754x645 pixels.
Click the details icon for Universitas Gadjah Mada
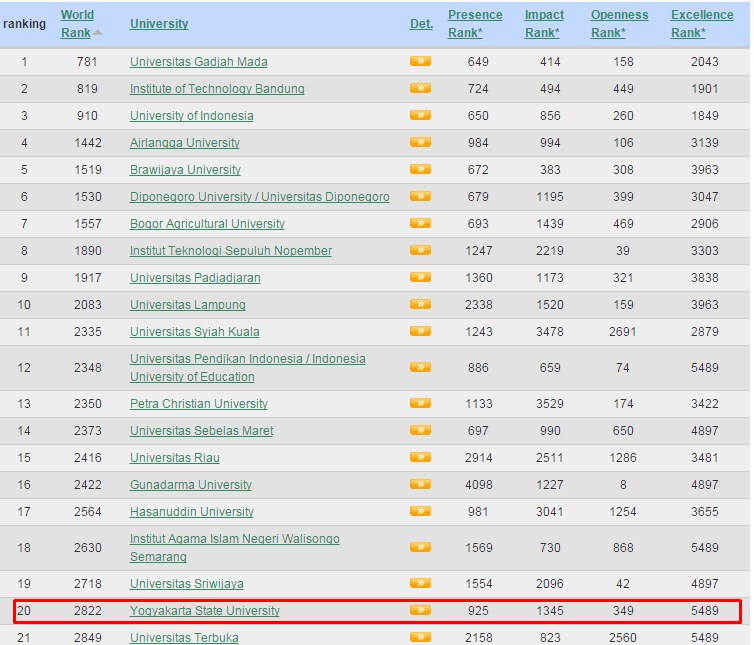(x=420, y=62)
